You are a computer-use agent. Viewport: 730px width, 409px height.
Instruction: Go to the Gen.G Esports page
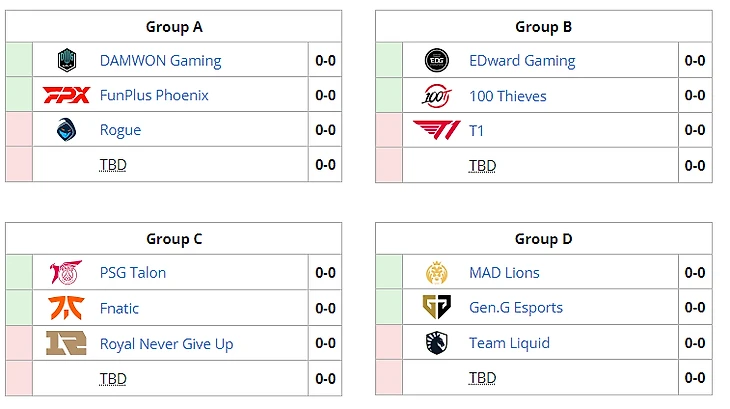[x=516, y=308]
